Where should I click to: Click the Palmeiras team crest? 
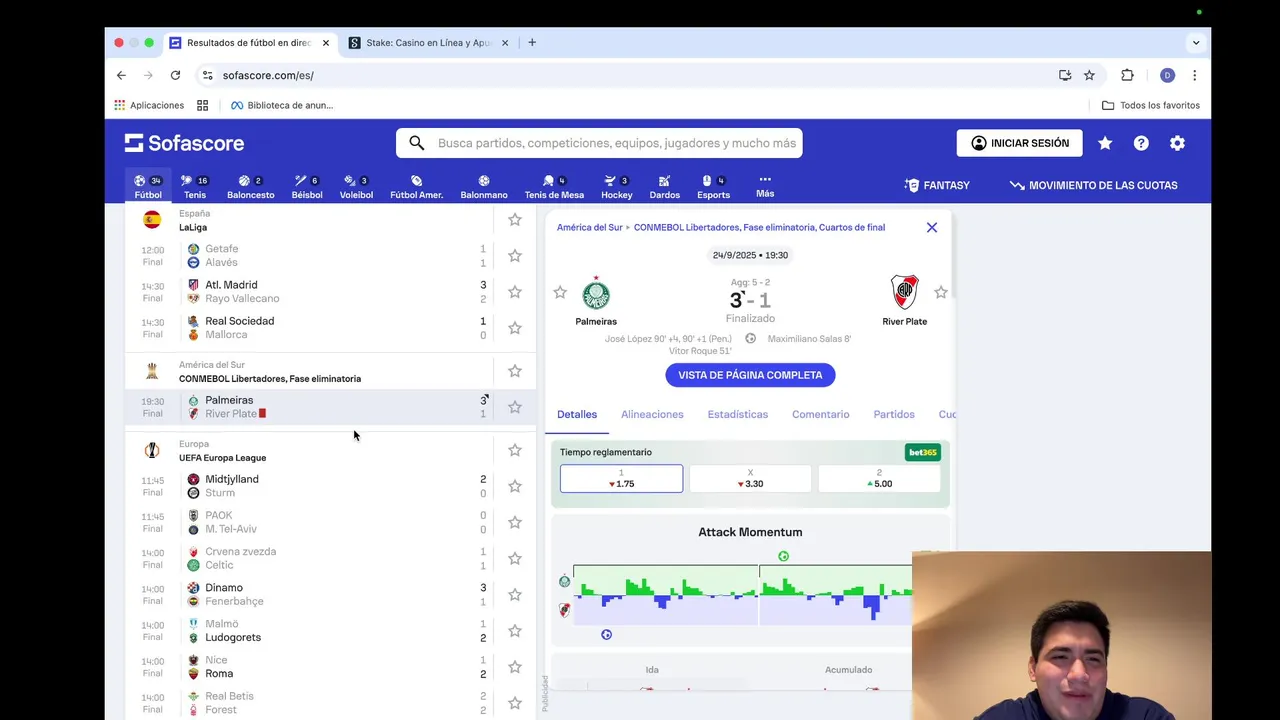[x=596, y=294]
